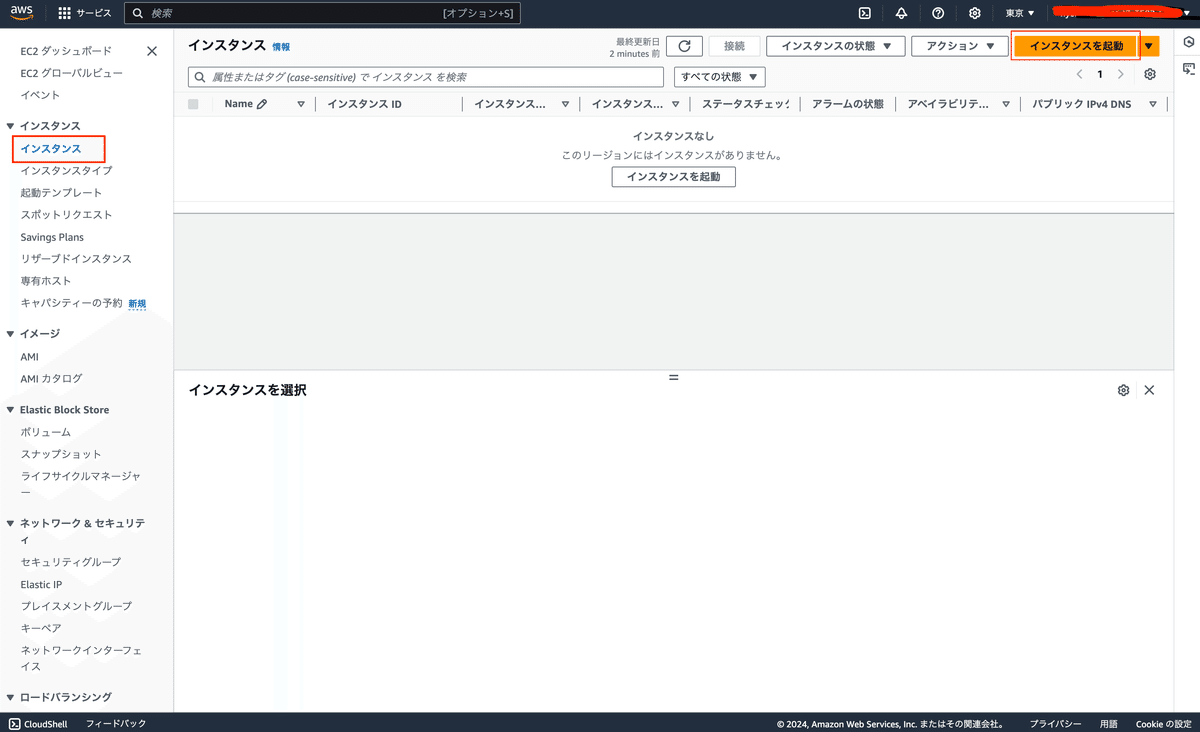Open details panel preferences gear
The height and width of the screenshot is (732, 1200).
1123,390
